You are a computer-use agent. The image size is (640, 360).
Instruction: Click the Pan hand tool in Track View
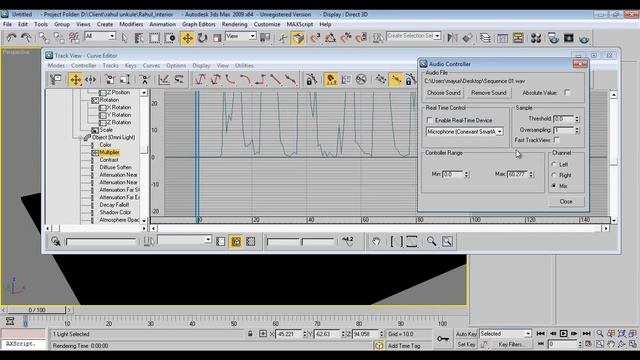coord(376,242)
